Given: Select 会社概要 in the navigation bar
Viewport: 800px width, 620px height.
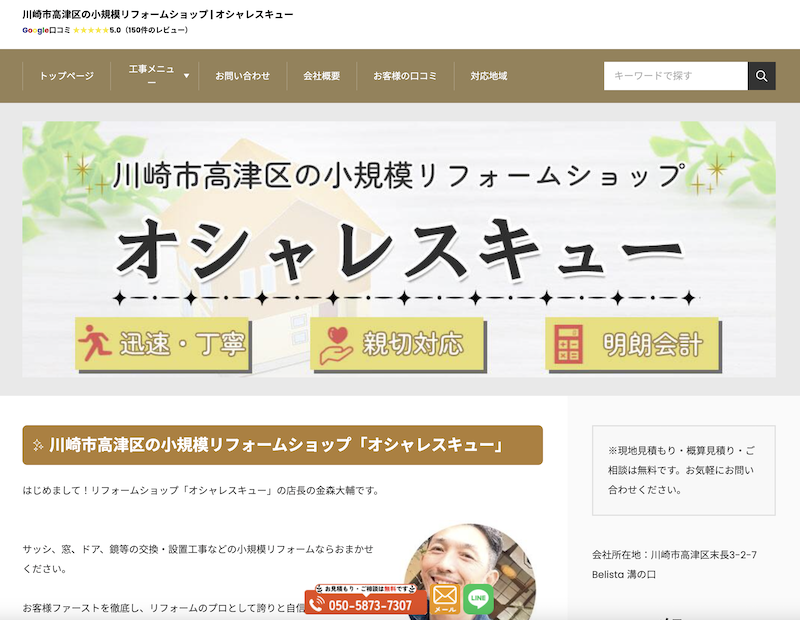Looking at the screenshot, I should [321, 76].
